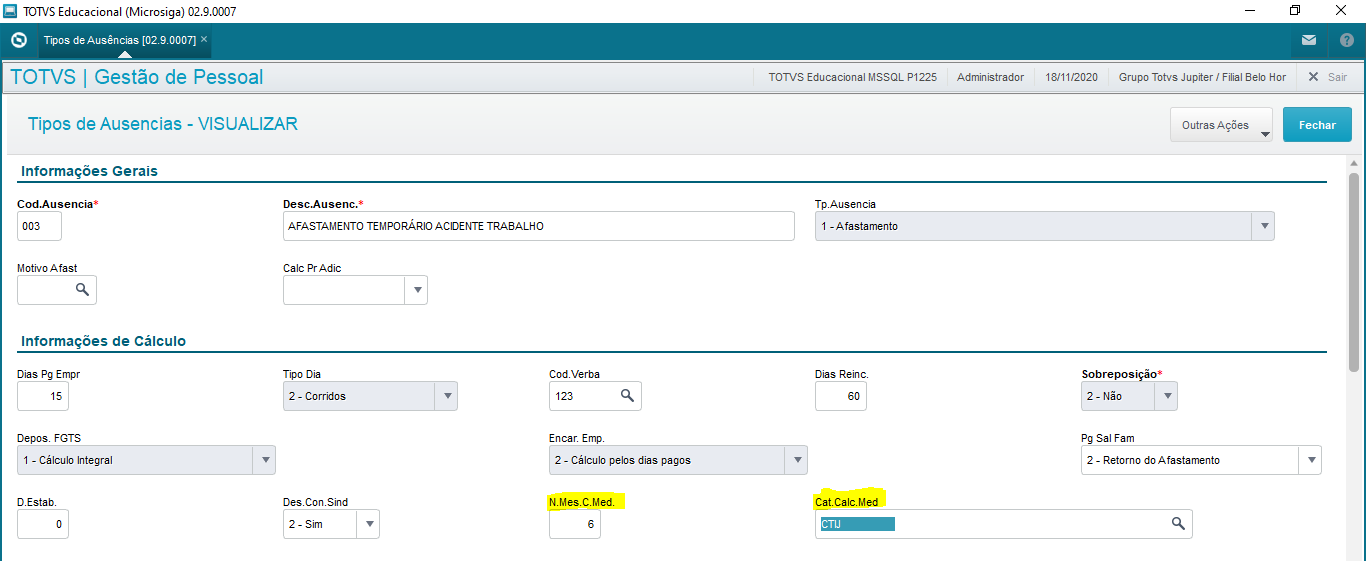Click the vertical scrollbar thumb

(x=1354, y=272)
